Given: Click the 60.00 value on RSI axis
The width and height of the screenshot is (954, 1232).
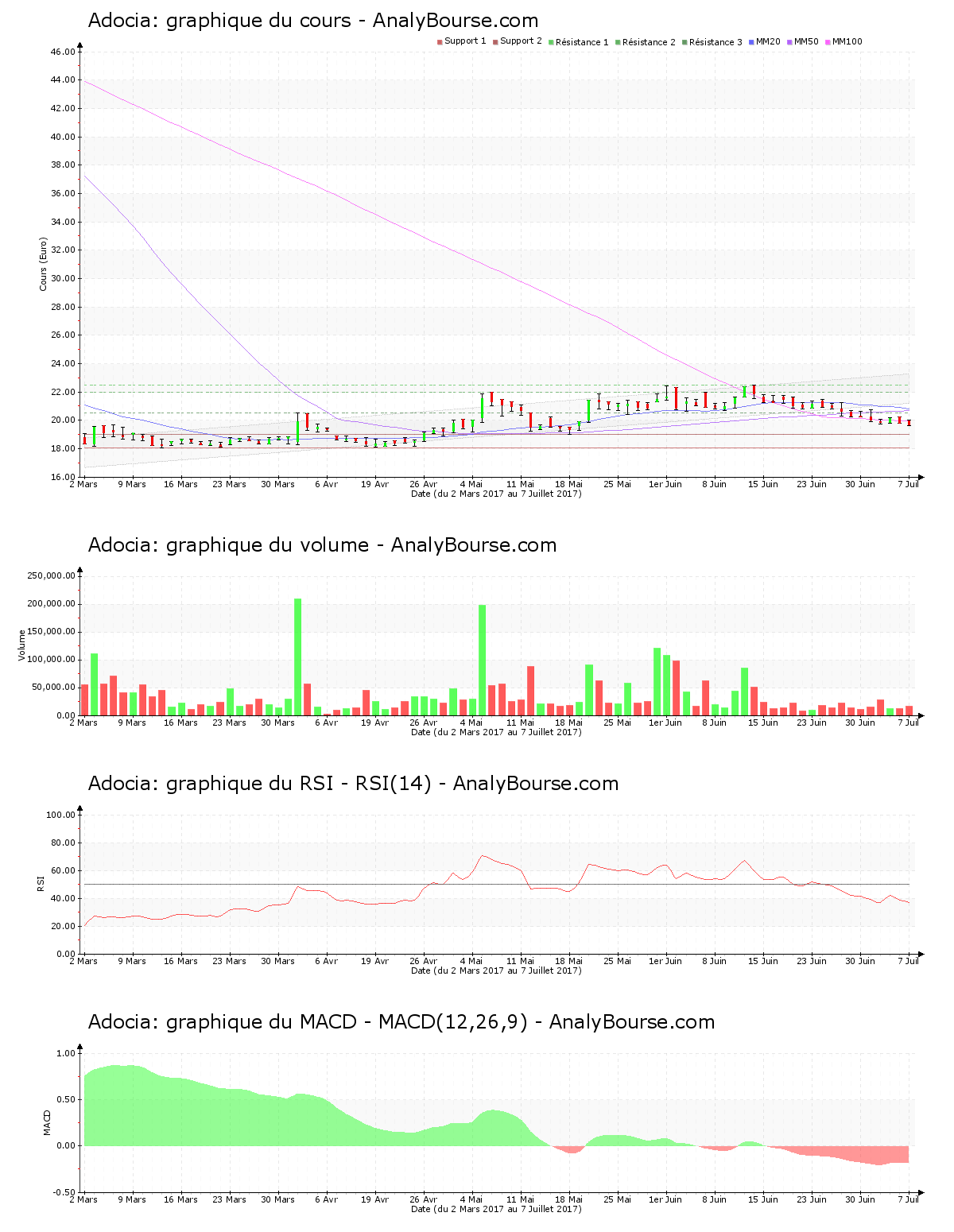Looking at the screenshot, I should 63,870.
